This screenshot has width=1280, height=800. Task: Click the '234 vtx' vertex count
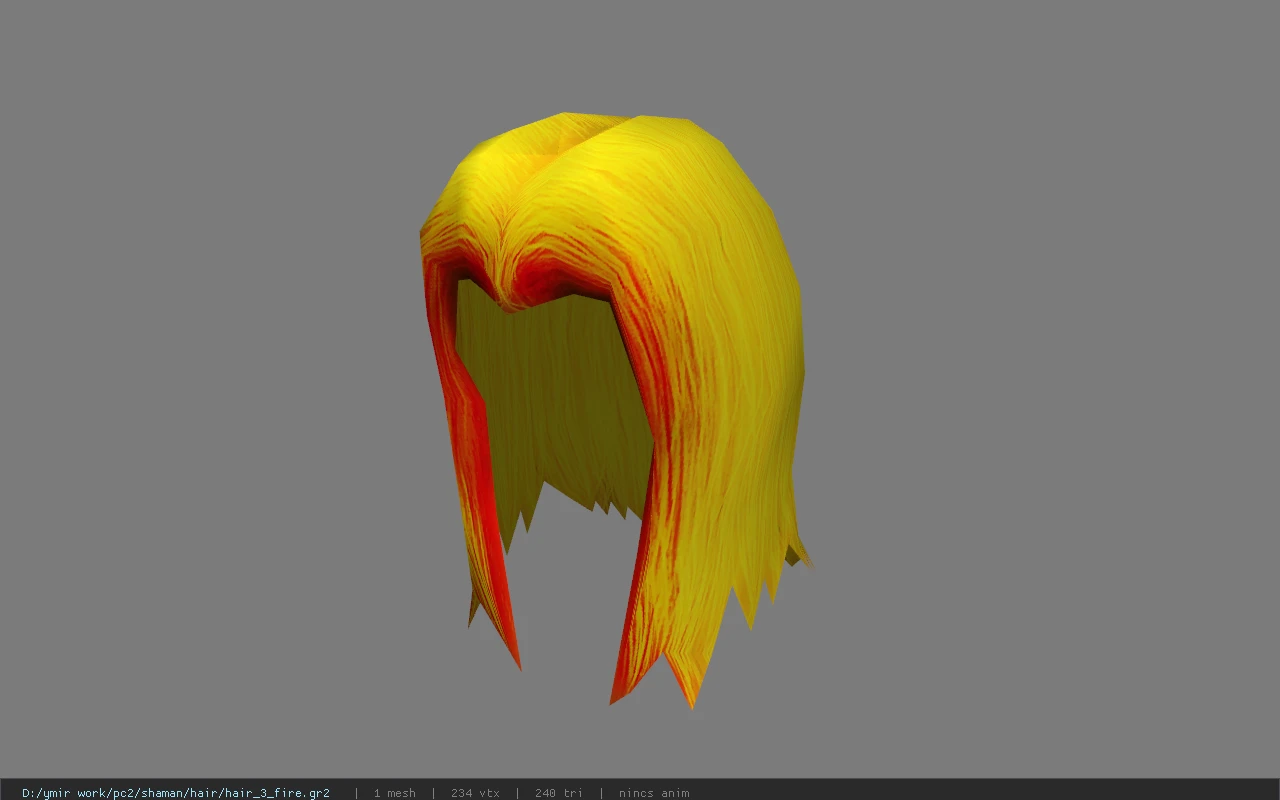(x=475, y=793)
